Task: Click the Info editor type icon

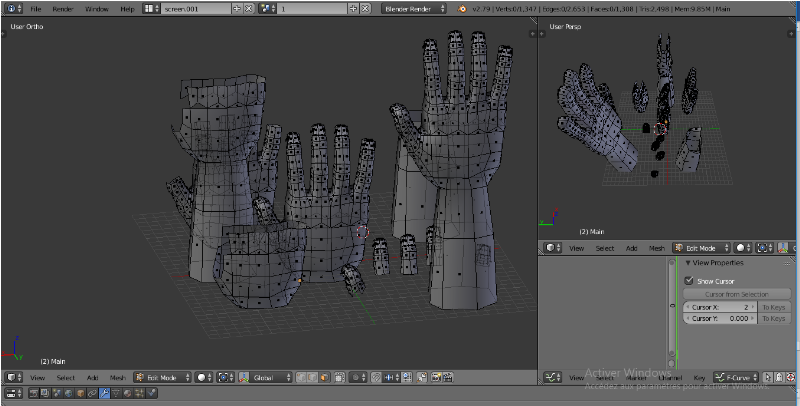Action: (9, 8)
